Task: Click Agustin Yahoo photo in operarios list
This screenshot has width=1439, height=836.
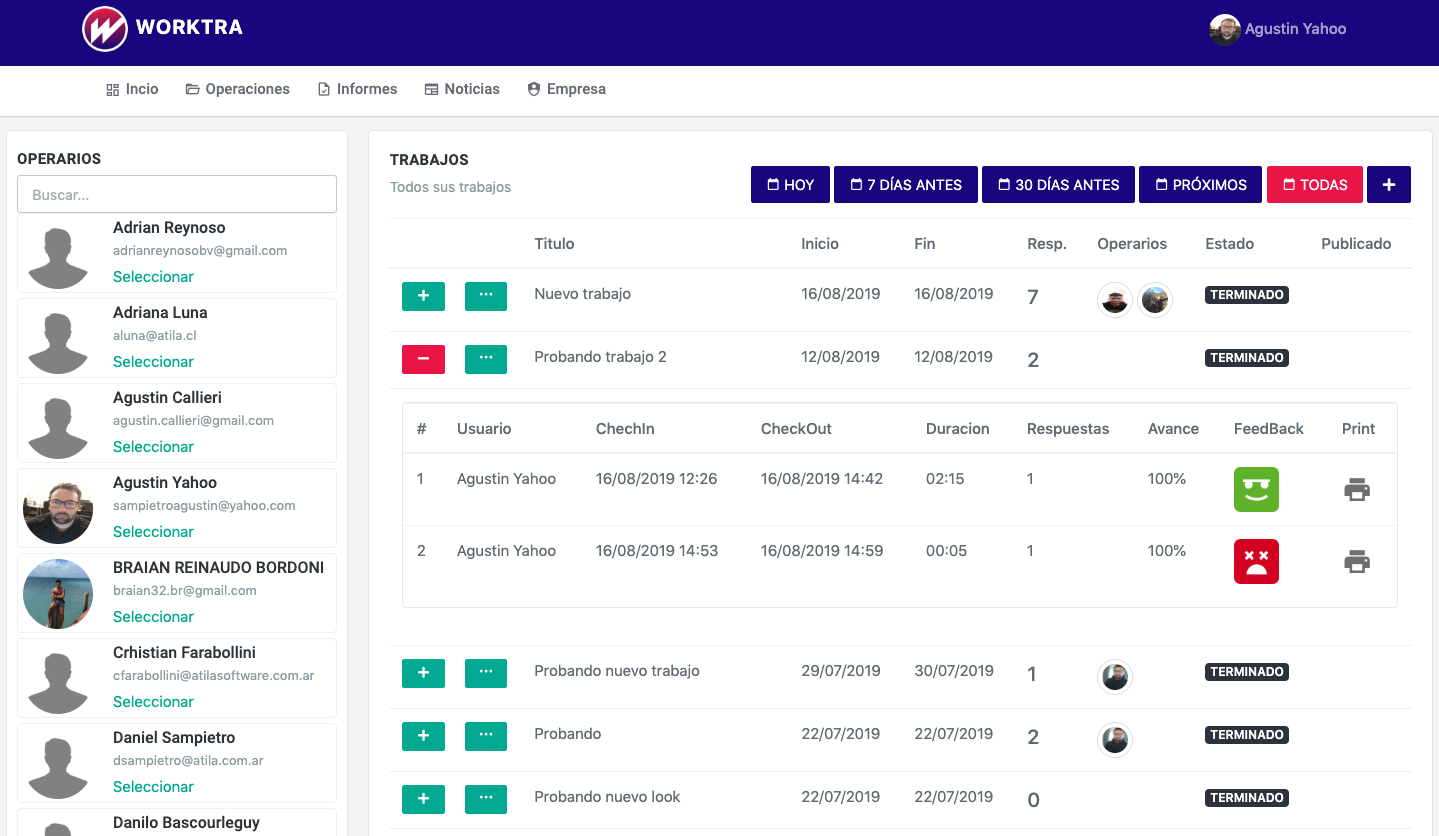Action: click(x=58, y=509)
